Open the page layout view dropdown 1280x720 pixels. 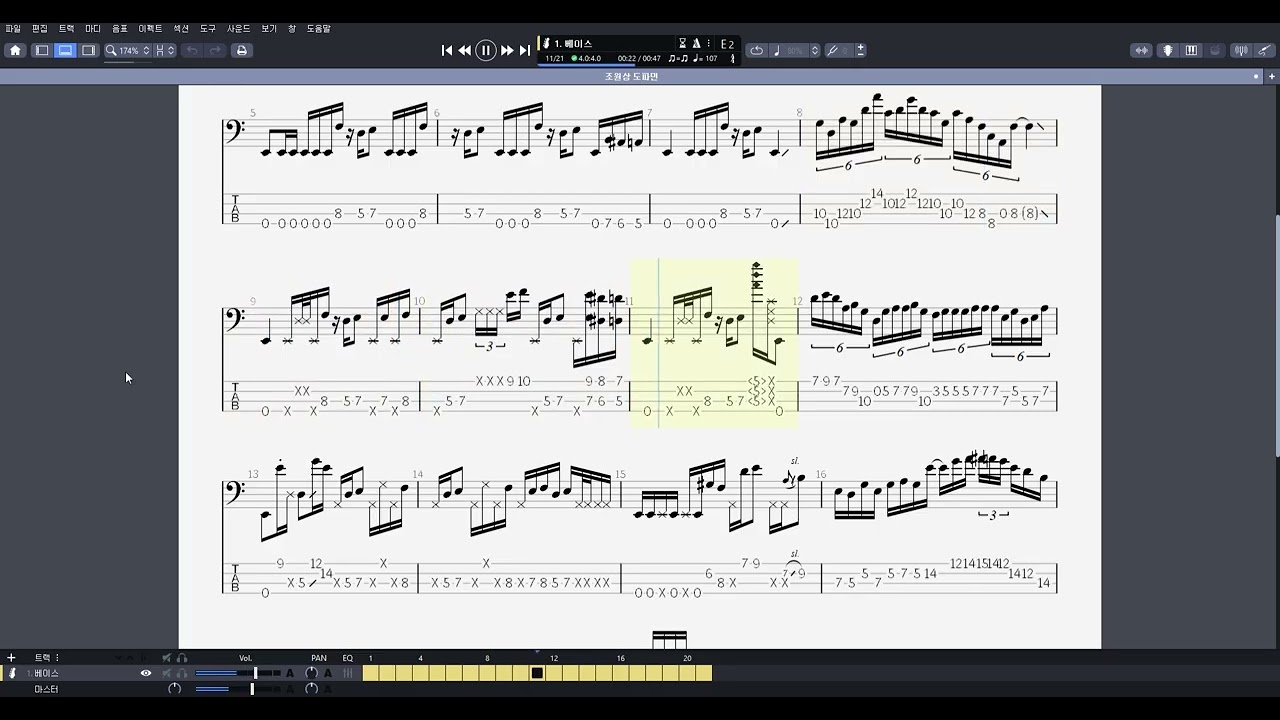pos(164,50)
